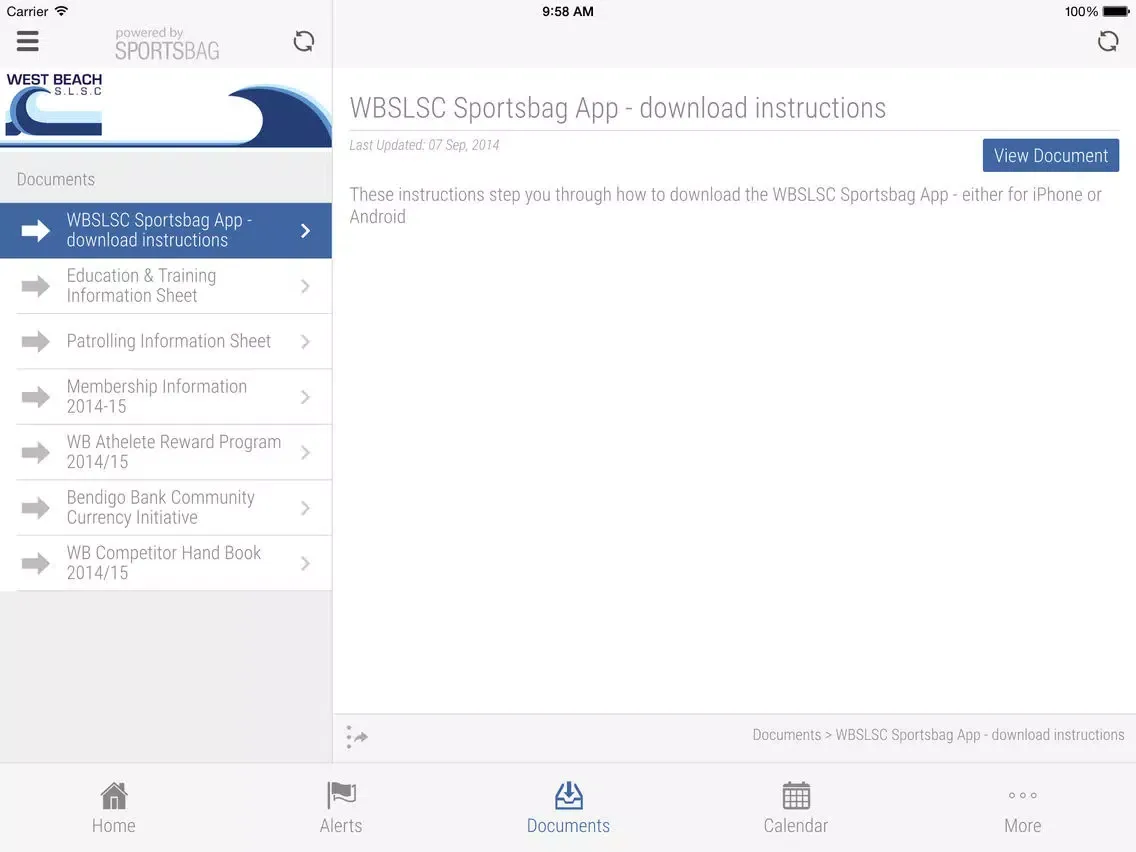Tap the Wi-Fi signal icon
The image size is (1136, 852).
coord(62,11)
